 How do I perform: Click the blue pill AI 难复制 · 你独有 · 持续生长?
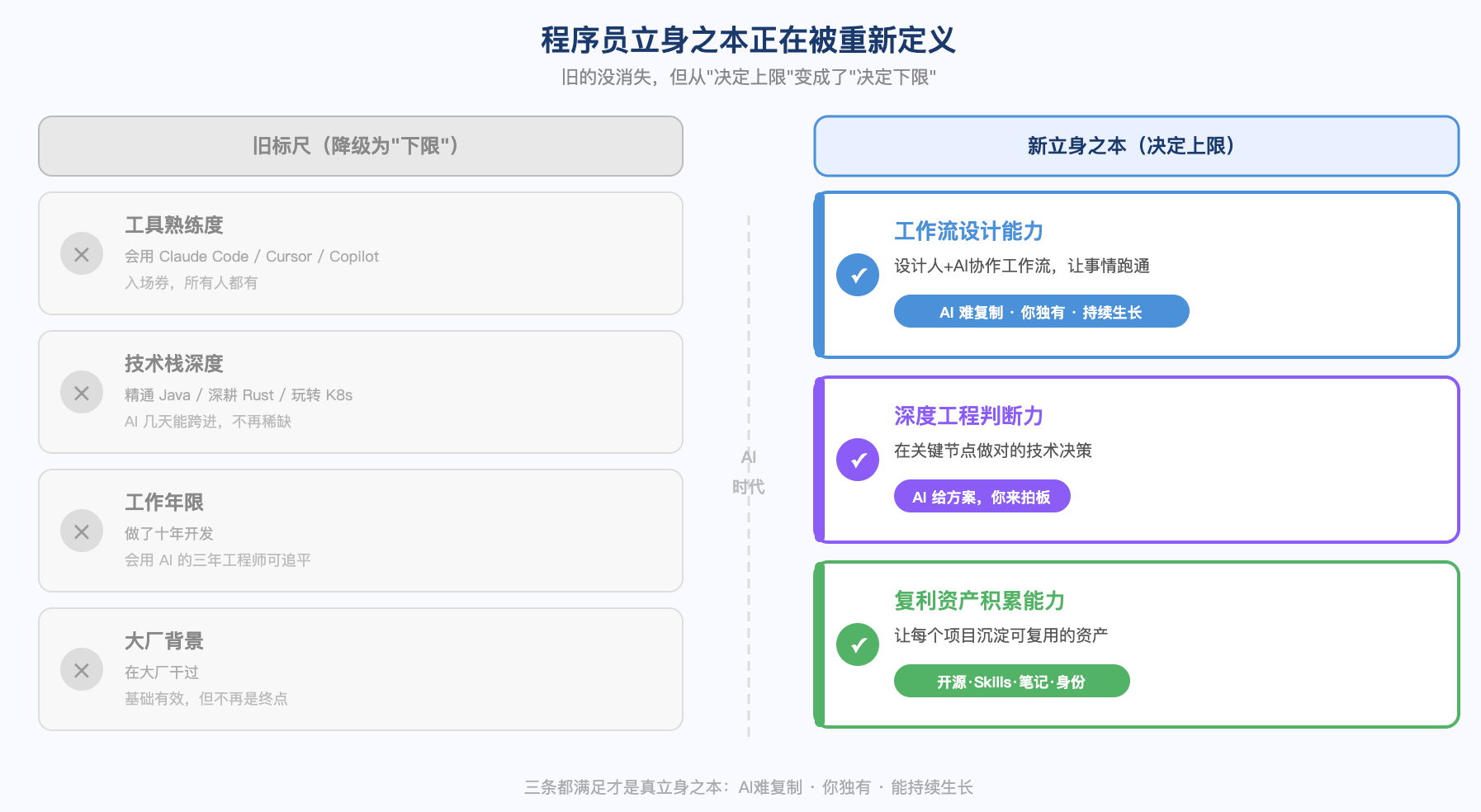(x=1041, y=312)
